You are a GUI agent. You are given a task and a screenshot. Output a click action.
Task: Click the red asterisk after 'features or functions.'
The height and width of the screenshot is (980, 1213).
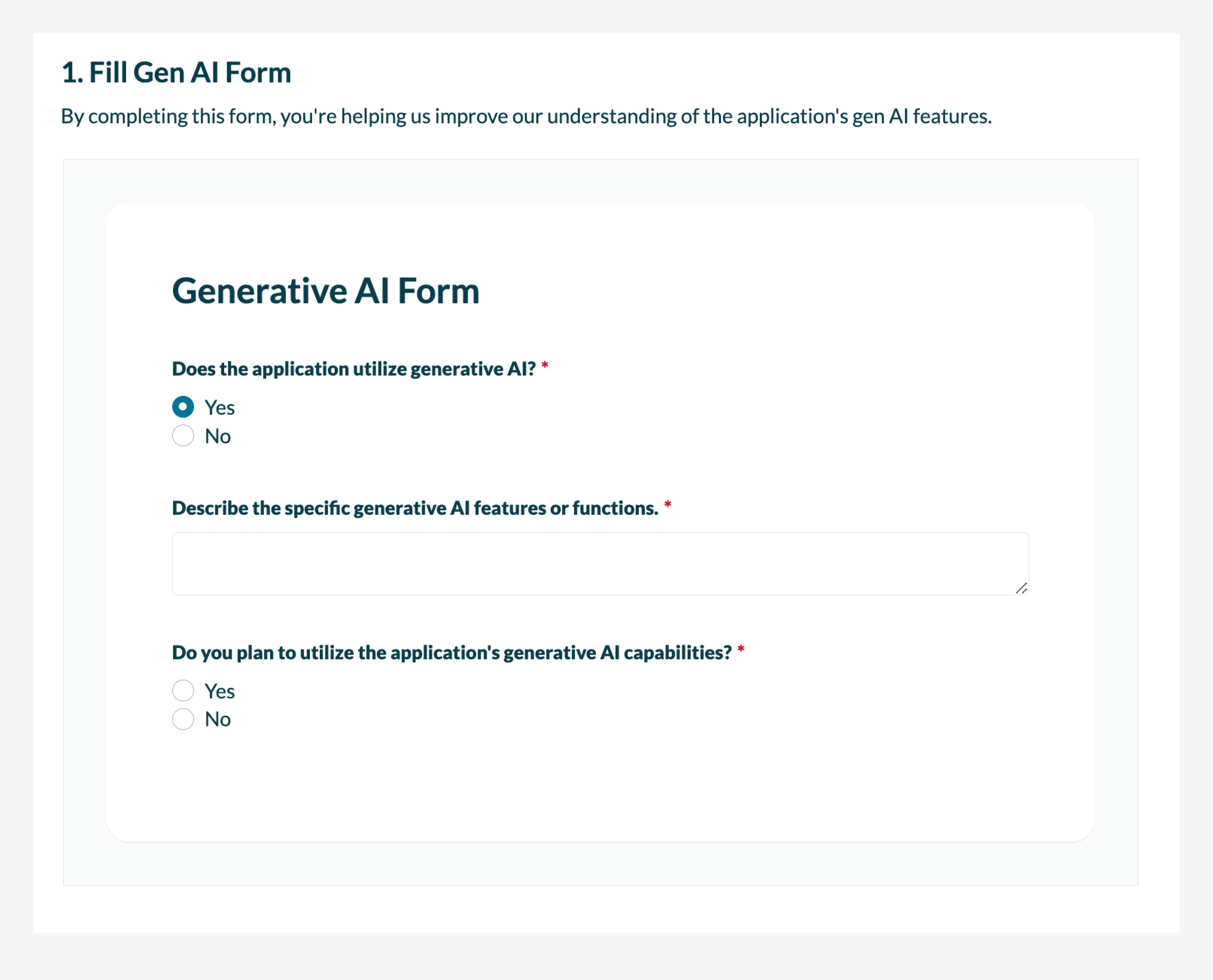667,505
